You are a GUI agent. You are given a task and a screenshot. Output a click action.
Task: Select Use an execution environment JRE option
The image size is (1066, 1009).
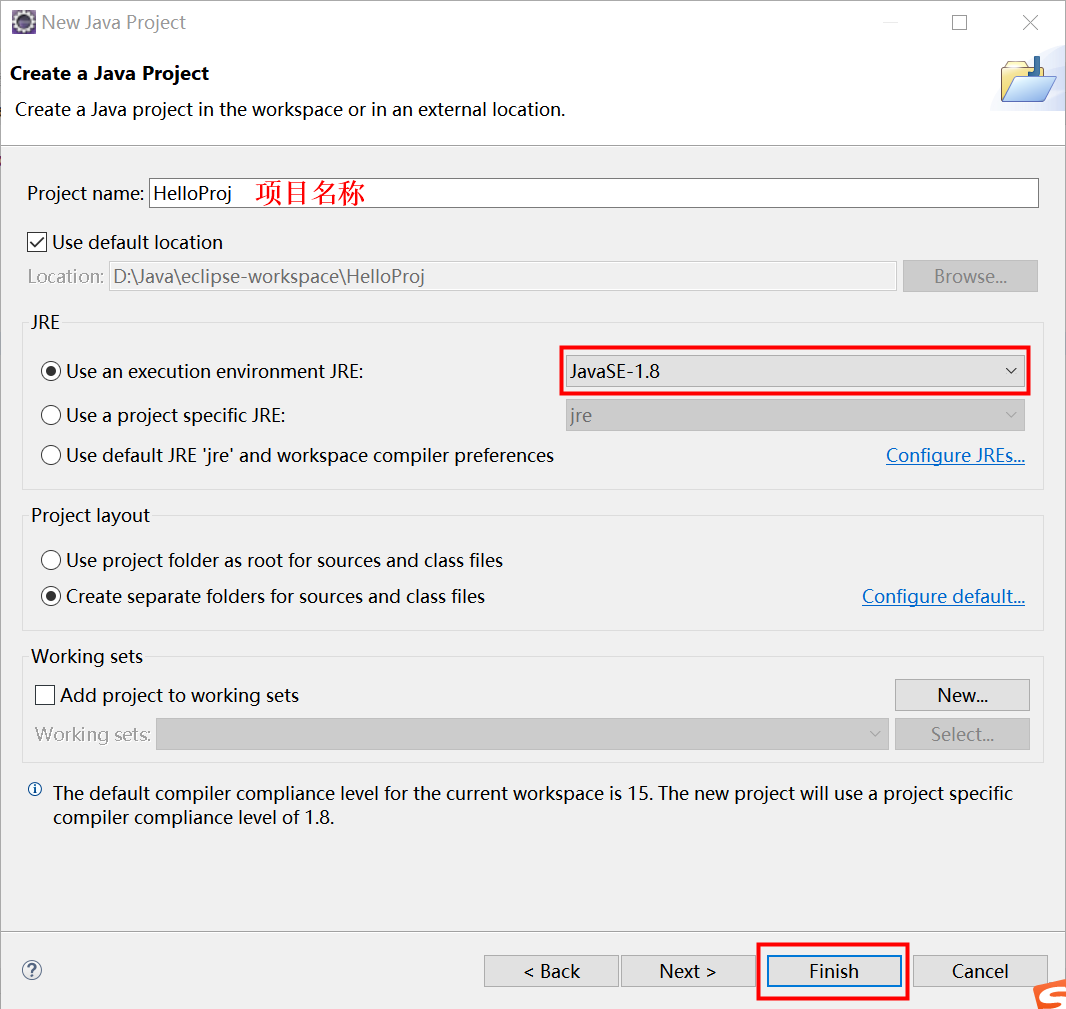[51, 371]
